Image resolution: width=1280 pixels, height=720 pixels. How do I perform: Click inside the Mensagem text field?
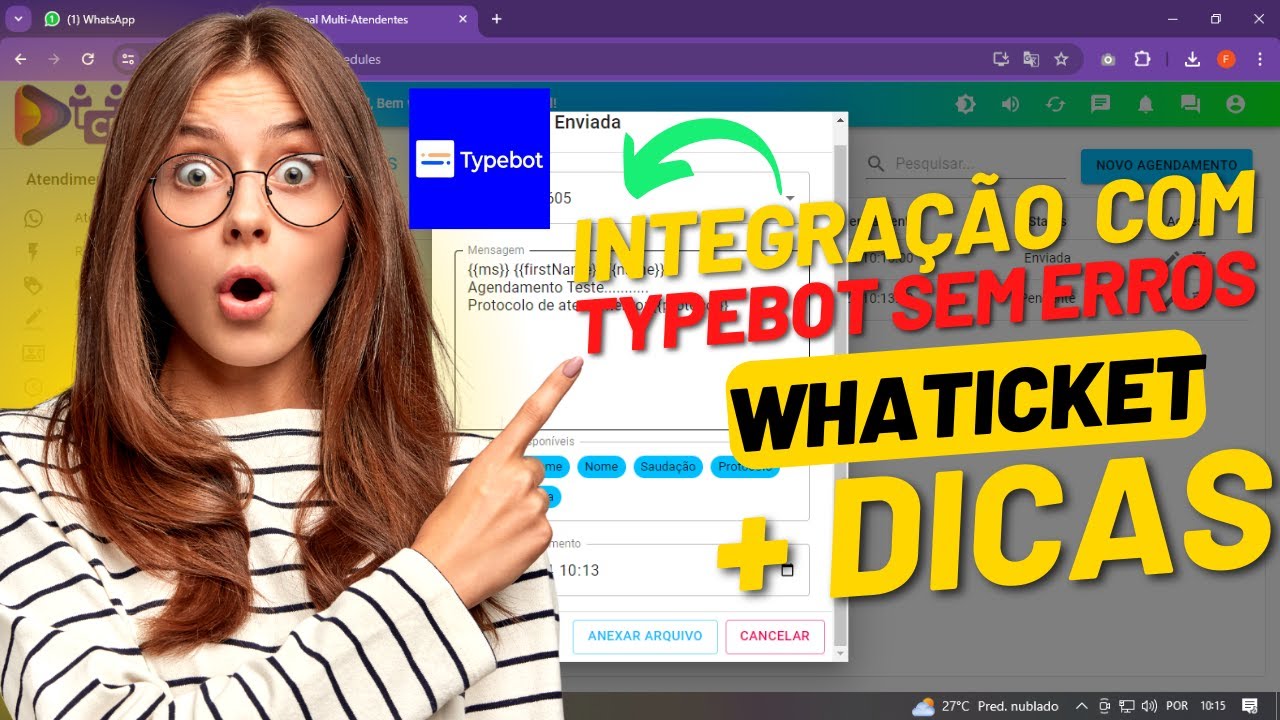point(632,340)
